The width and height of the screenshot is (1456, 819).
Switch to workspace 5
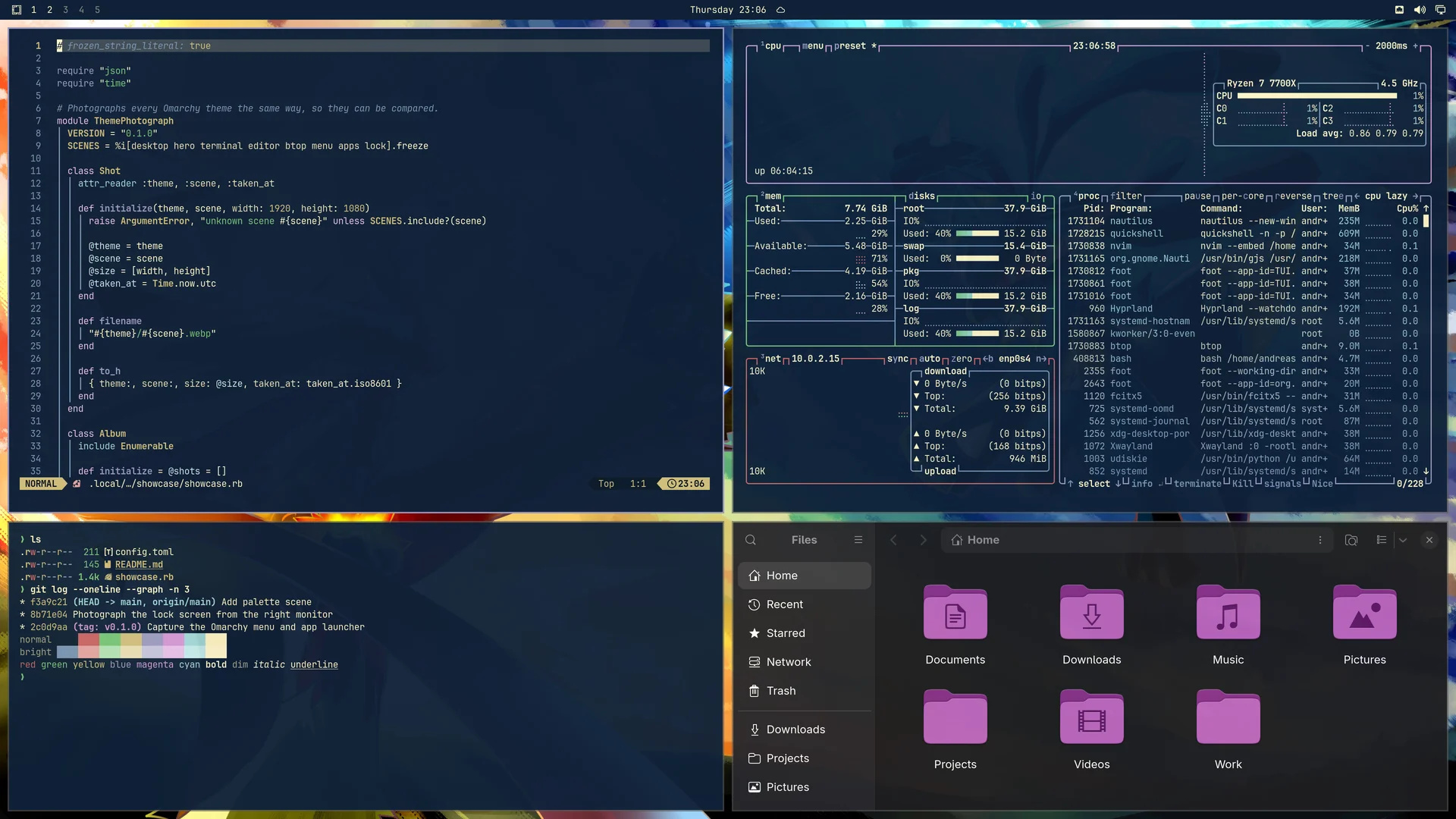coord(97,10)
